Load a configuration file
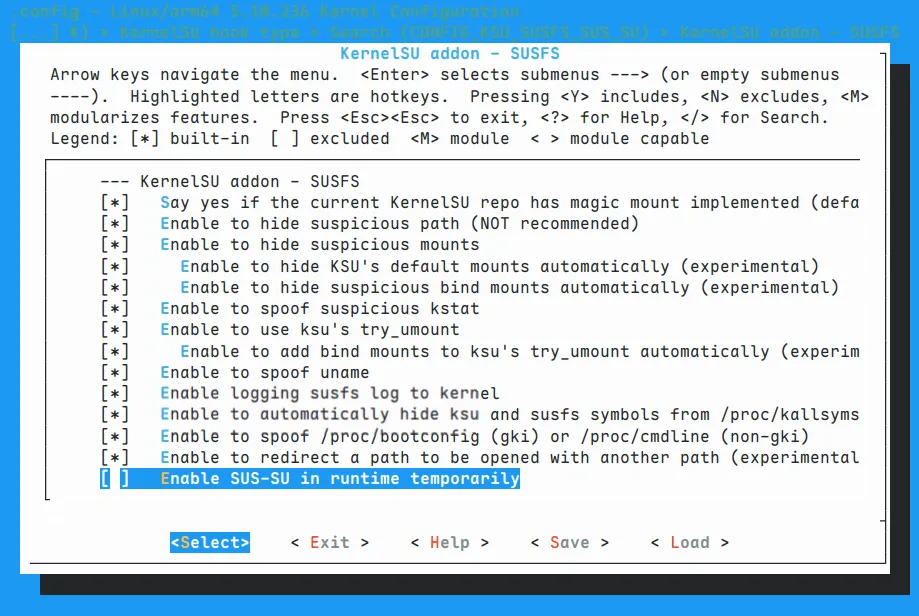This screenshot has height=616, width=919. point(689,542)
